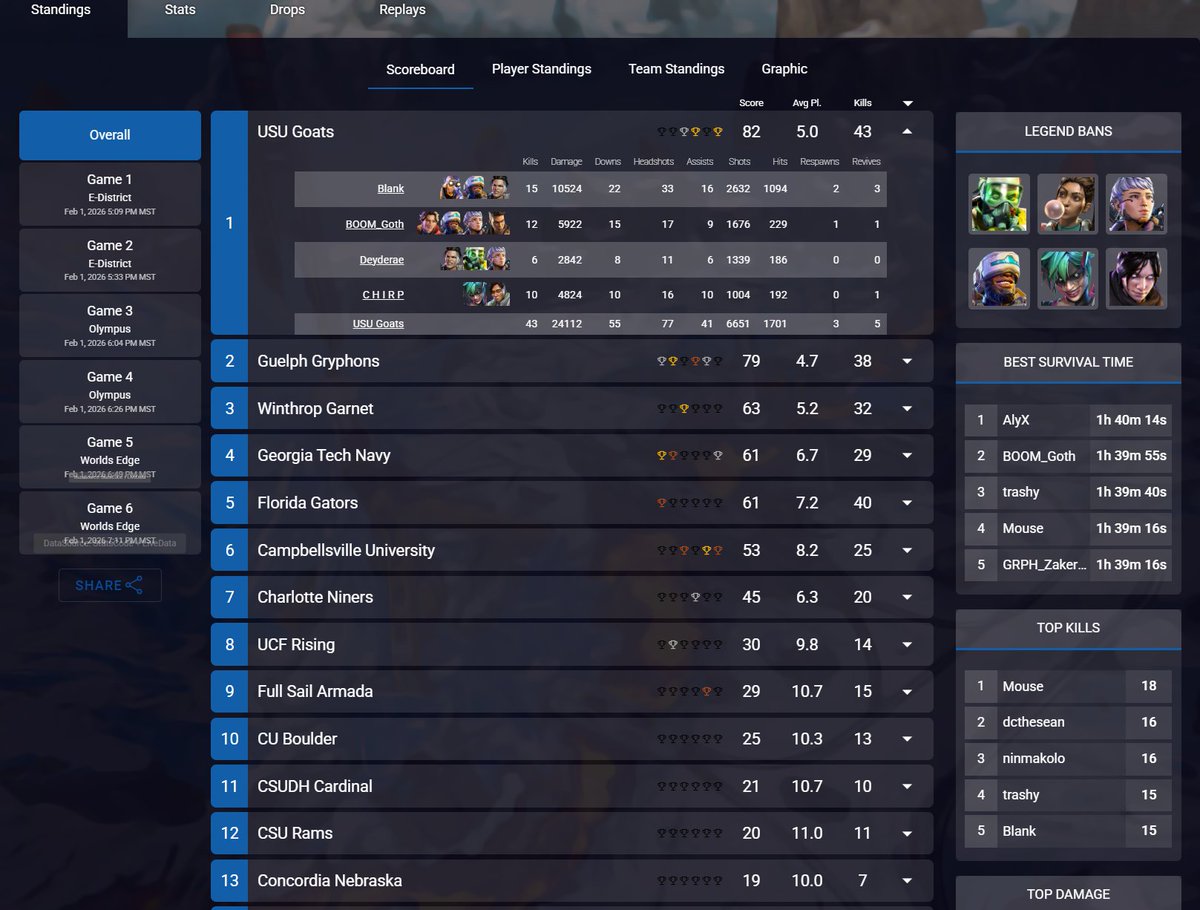This screenshot has width=1200, height=910.
Task: Open Deyderae player link
Action: (382, 259)
